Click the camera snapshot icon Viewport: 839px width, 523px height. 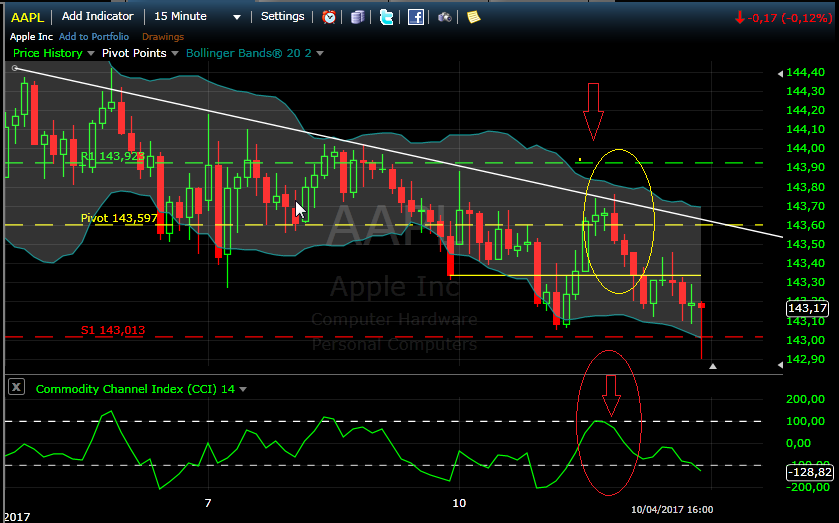pyautogui.click(x=445, y=17)
